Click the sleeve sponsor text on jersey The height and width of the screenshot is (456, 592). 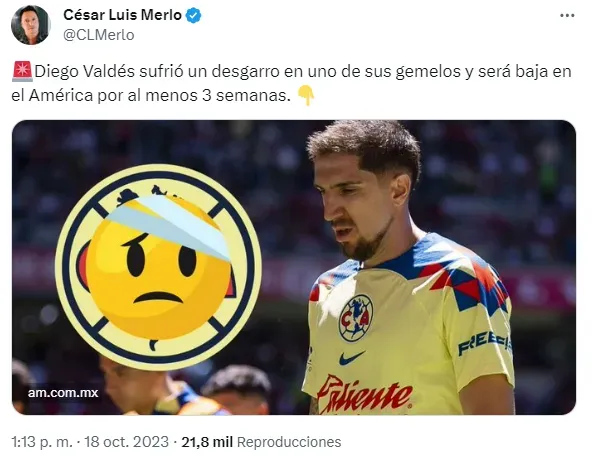click(x=484, y=343)
